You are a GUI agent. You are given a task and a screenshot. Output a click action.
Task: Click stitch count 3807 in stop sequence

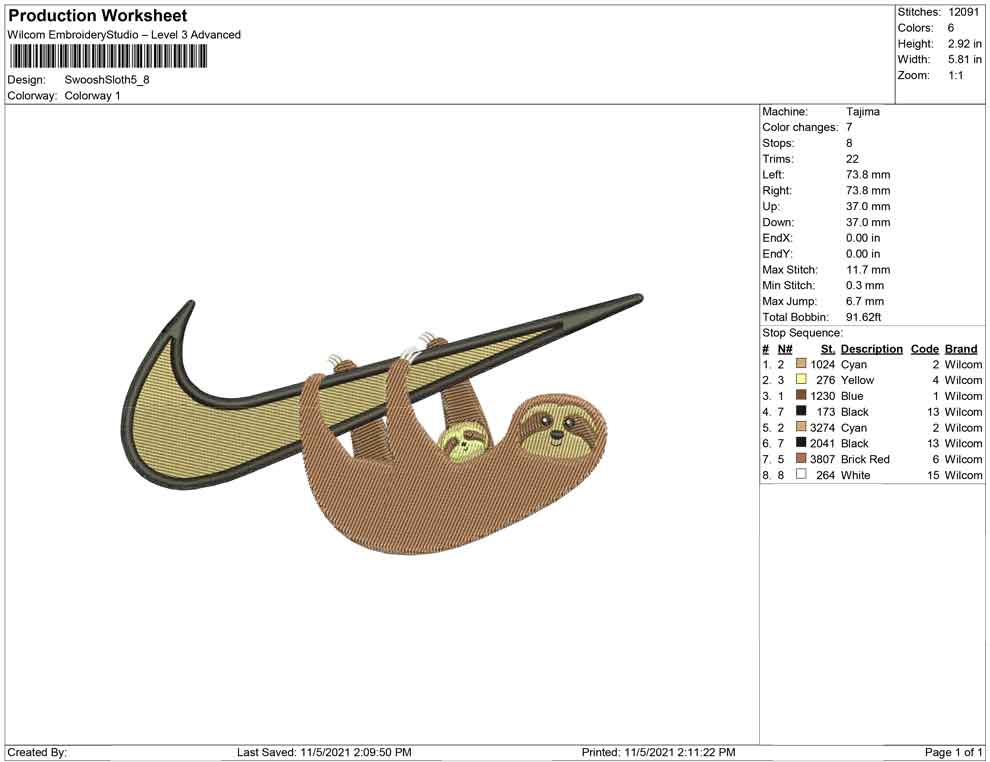822,459
